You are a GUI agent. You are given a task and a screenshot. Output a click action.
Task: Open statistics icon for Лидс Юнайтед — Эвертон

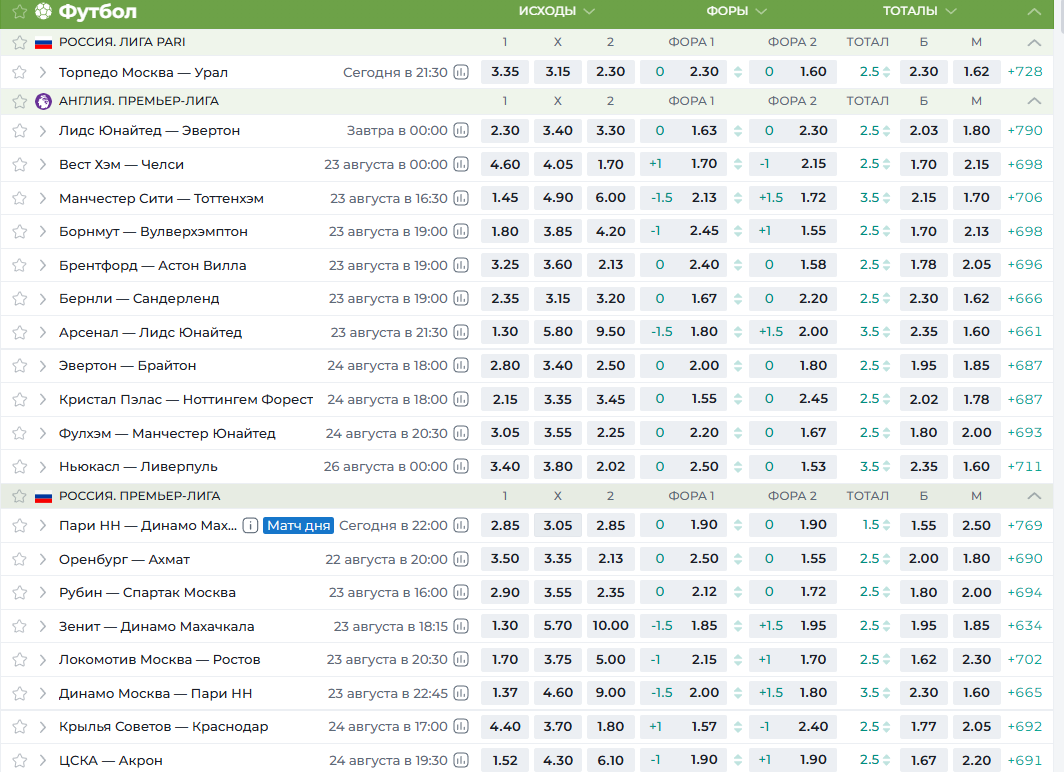(461, 130)
